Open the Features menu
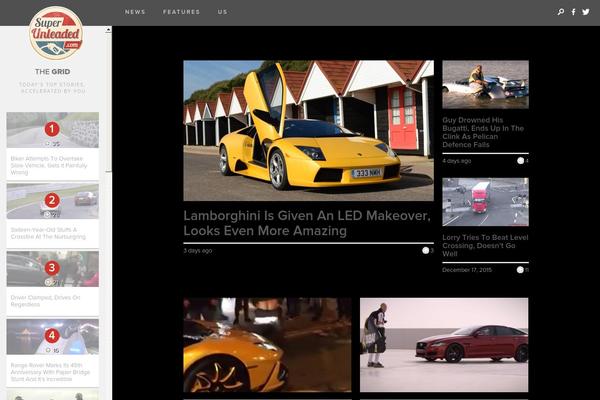 (181, 12)
